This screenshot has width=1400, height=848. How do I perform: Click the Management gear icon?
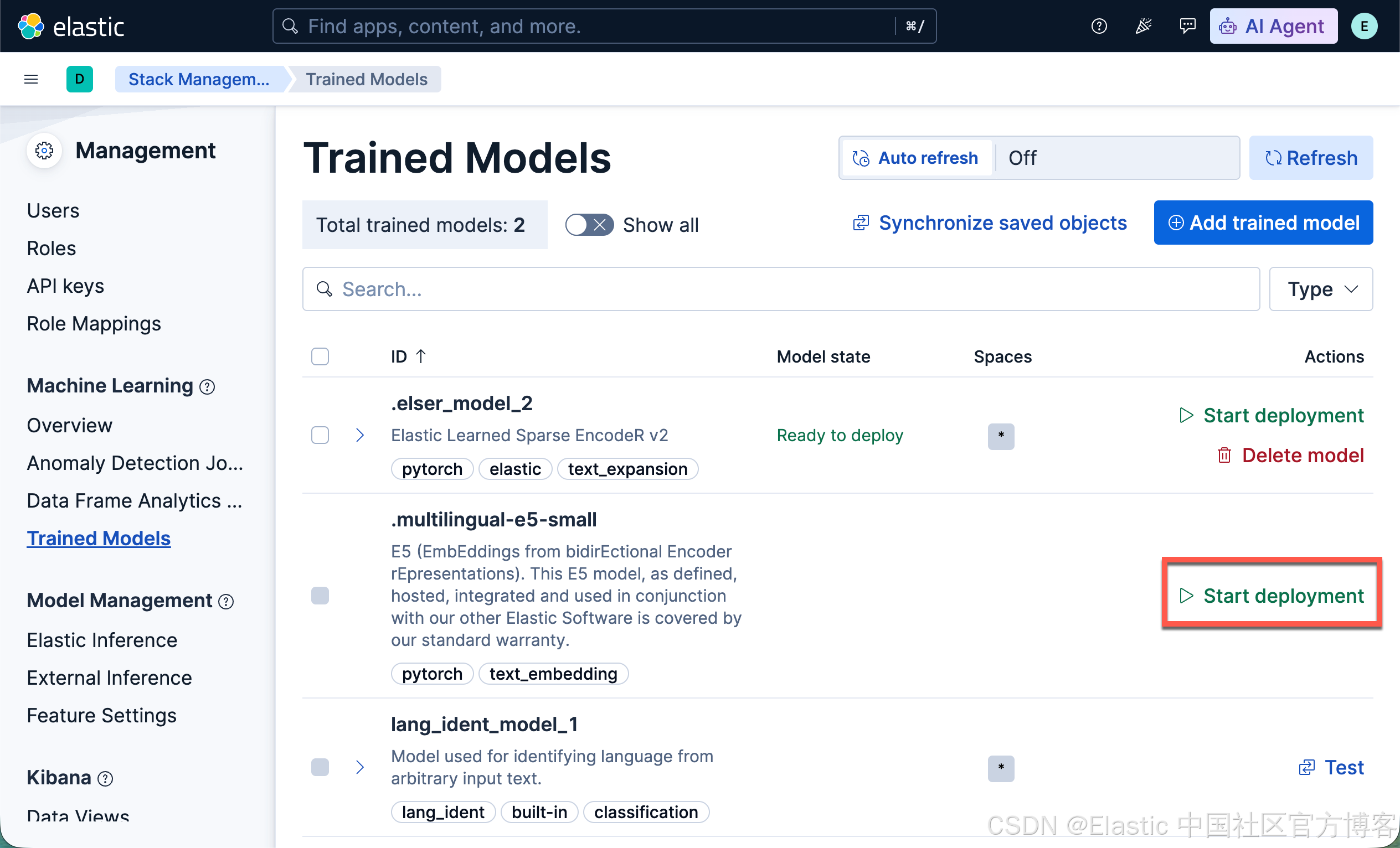[44, 151]
